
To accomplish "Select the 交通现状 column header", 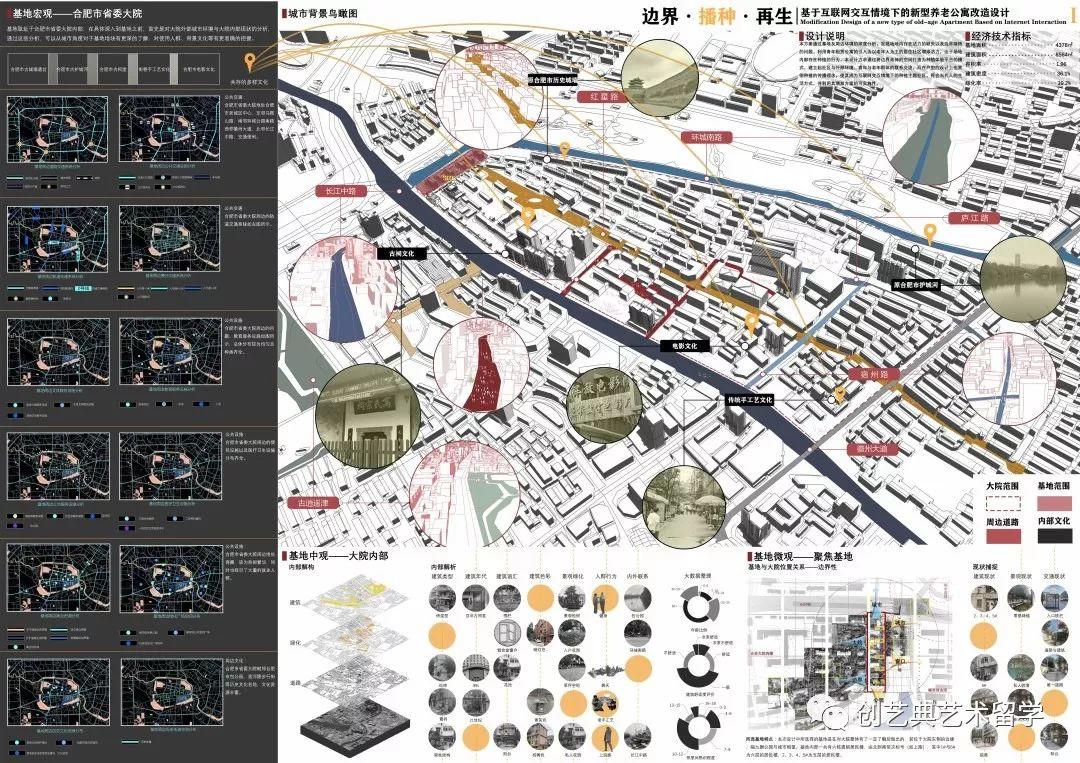I will [1055, 576].
